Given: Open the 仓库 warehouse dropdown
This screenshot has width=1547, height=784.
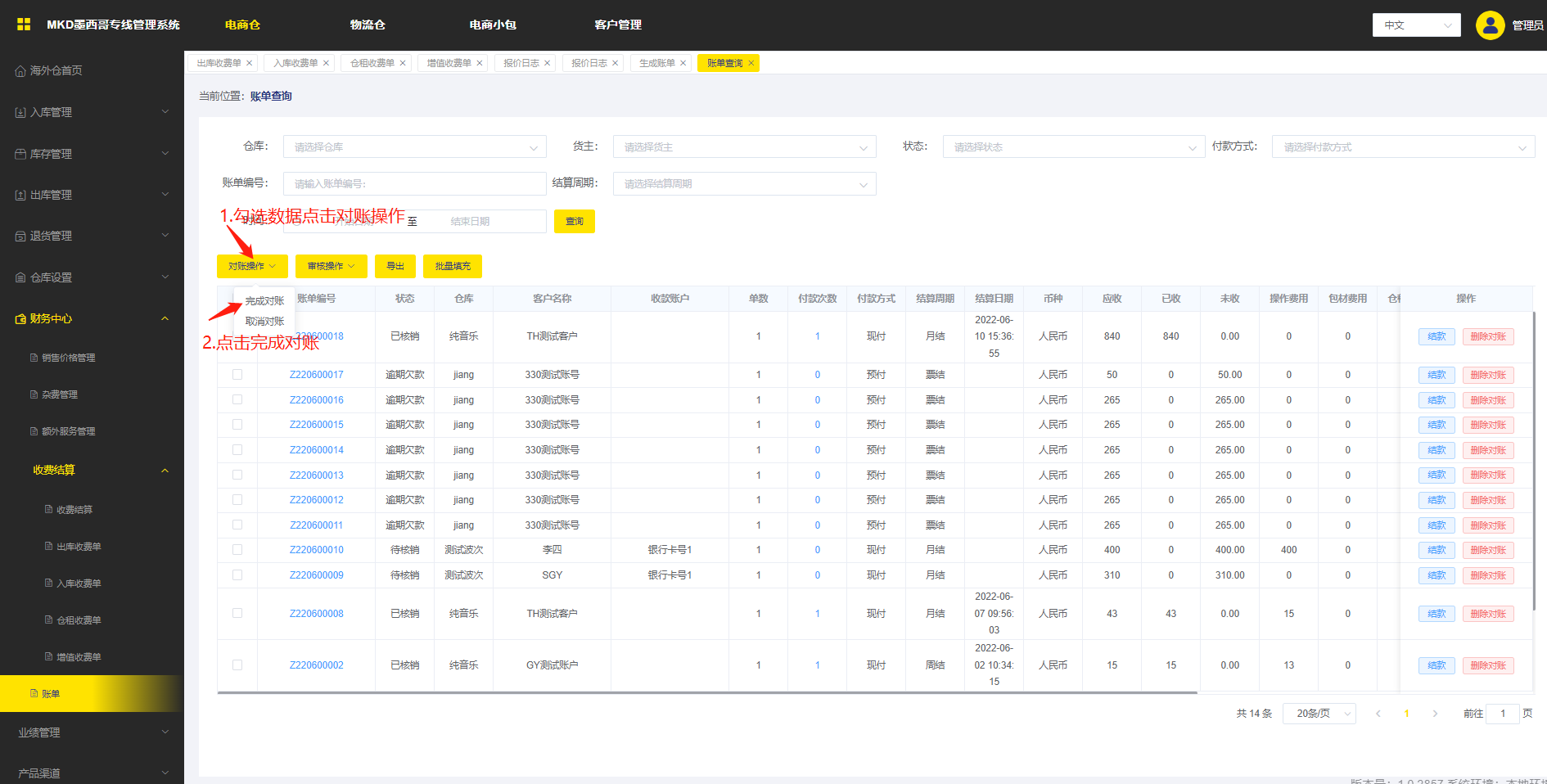Looking at the screenshot, I should 414,147.
